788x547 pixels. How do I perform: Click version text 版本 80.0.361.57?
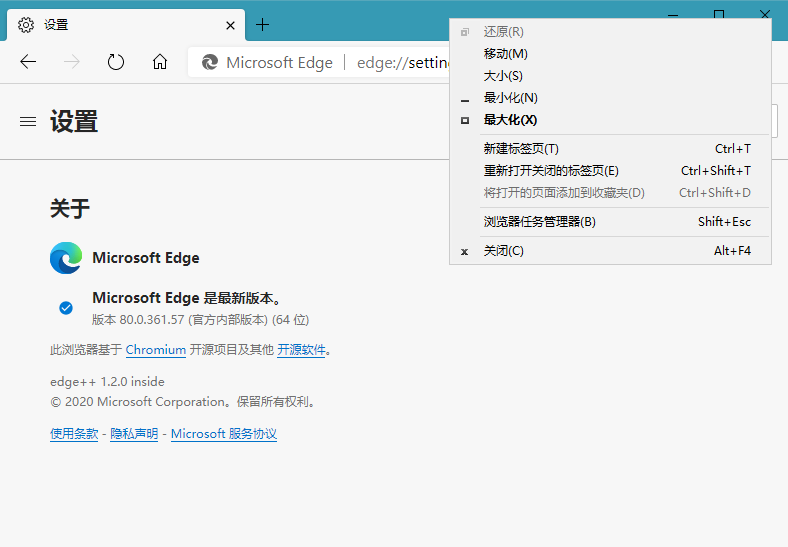click(201, 320)
